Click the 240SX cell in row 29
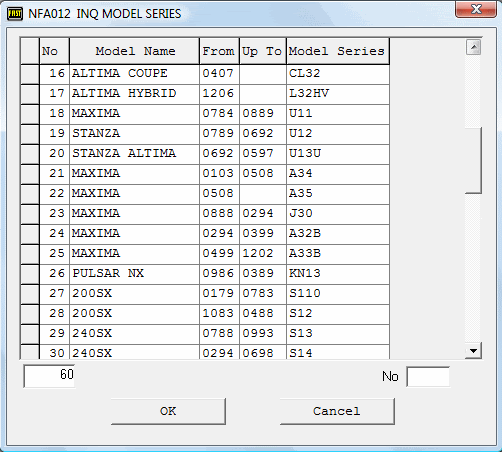 pyautogui.click(x=134, y=334)
